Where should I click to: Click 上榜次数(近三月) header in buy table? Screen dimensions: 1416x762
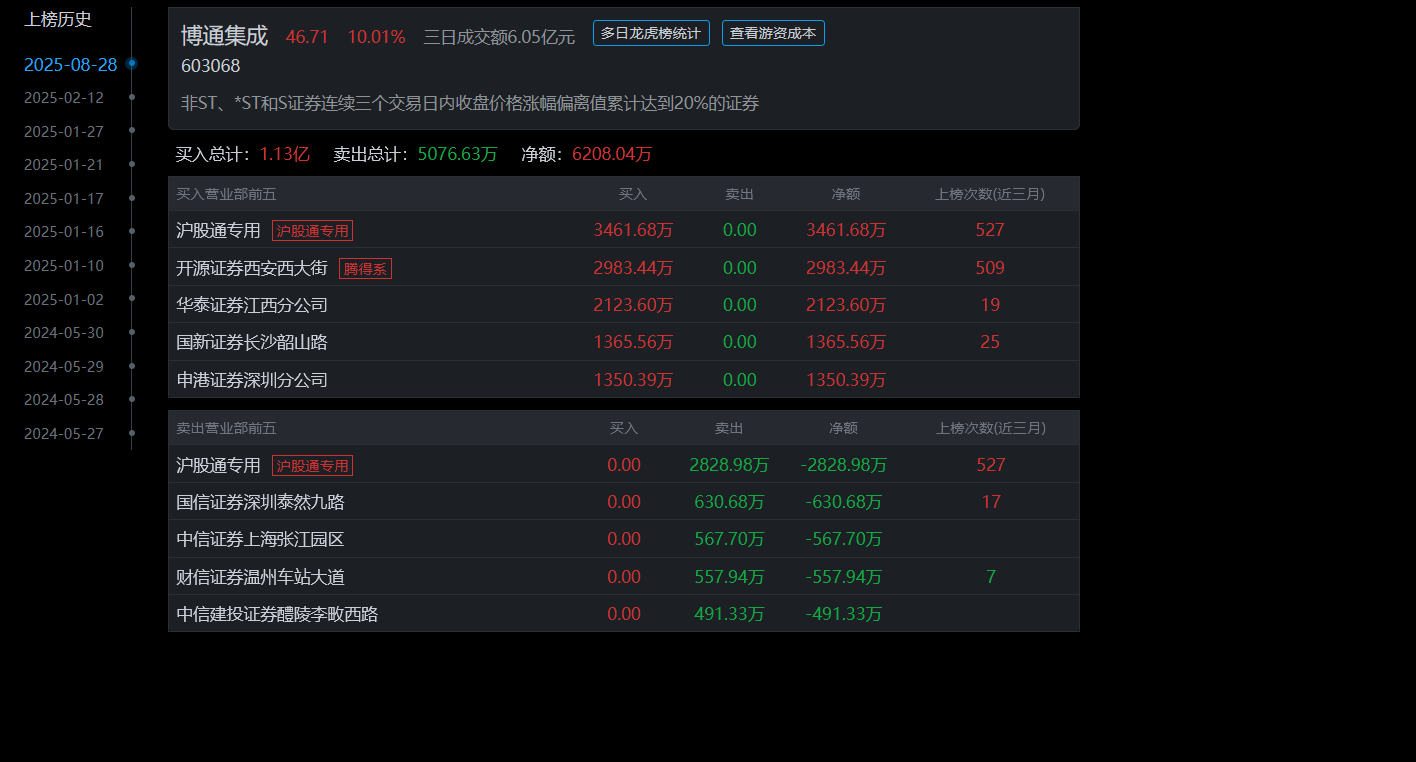click(x=990, y=194)
